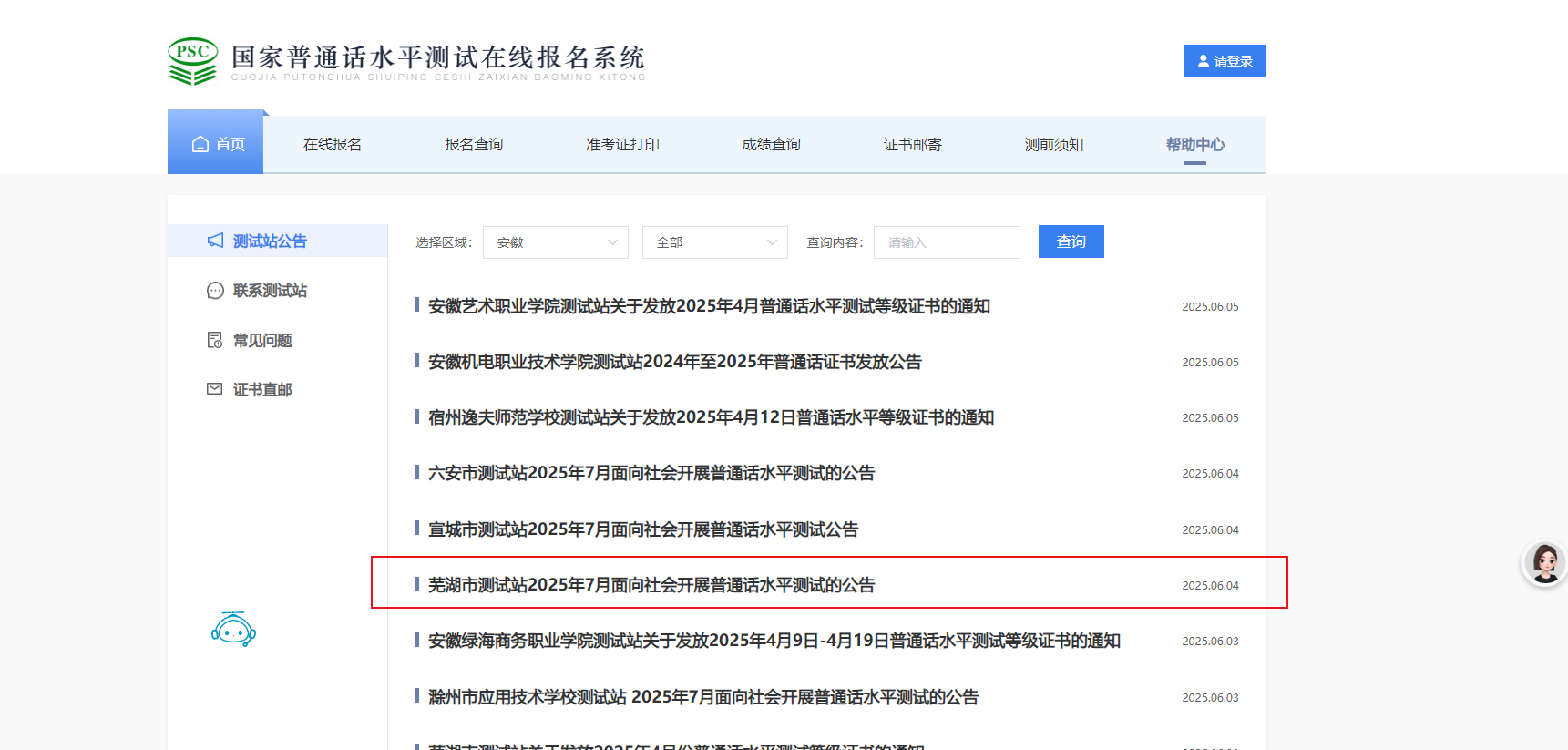Click the chat bubble icon beside 联系测试站
The width and height of the screenshot is (1568, 750).
pos(215,291)
